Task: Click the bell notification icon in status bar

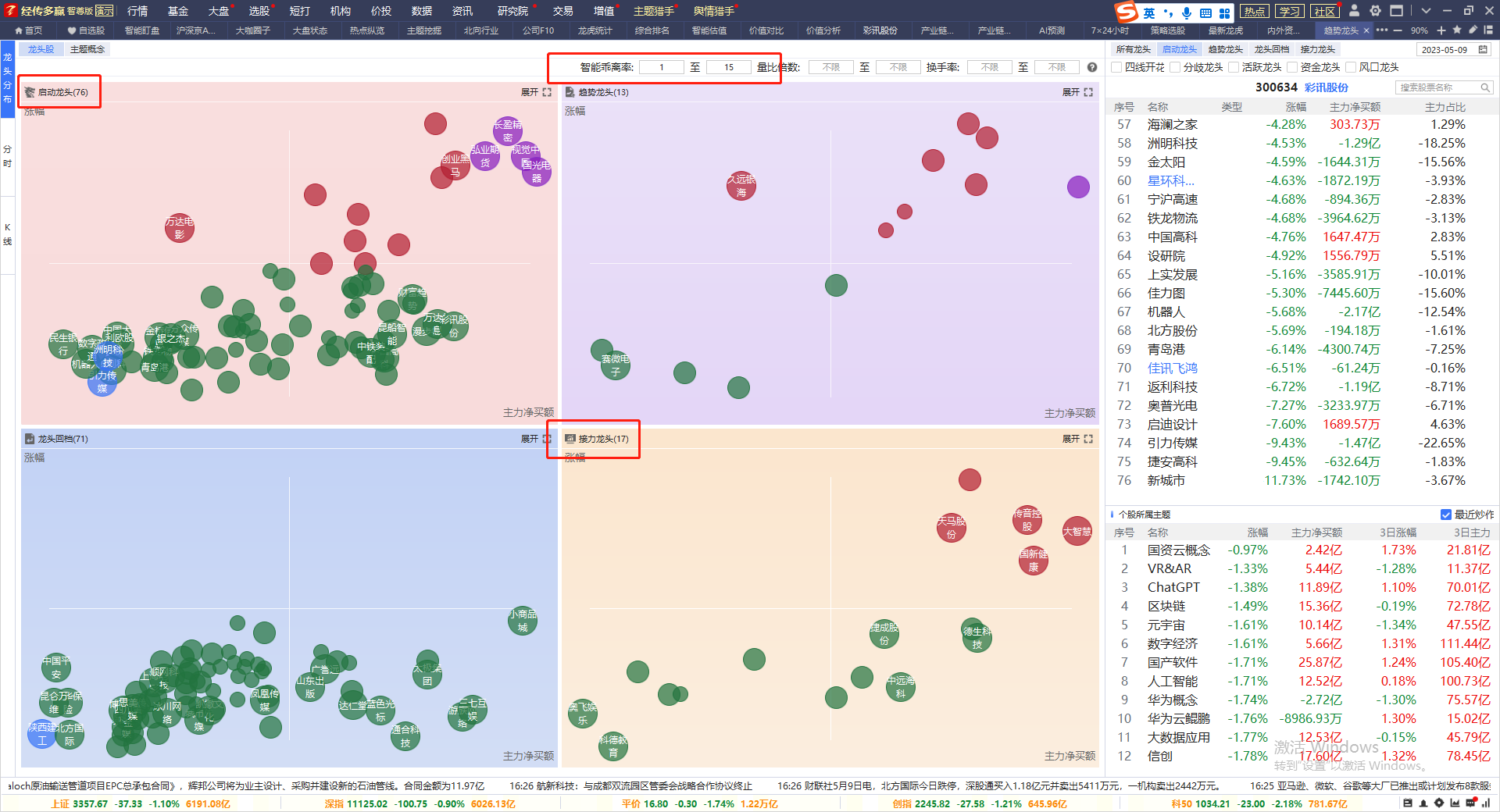Action: (1423, 803)
